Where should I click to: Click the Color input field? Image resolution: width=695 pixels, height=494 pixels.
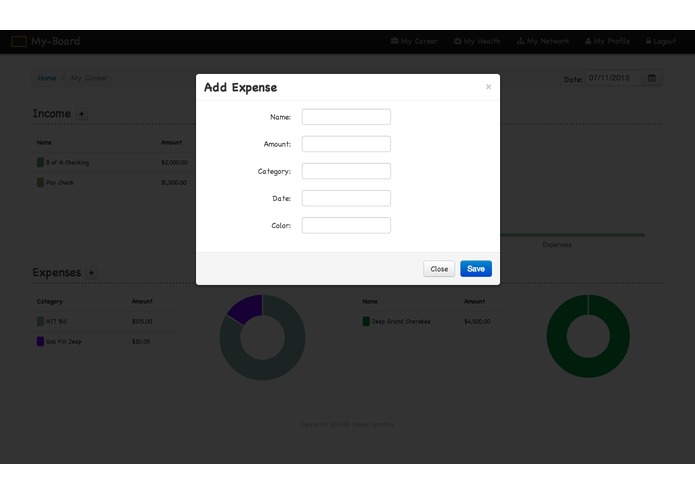click(x=346, y=226)
